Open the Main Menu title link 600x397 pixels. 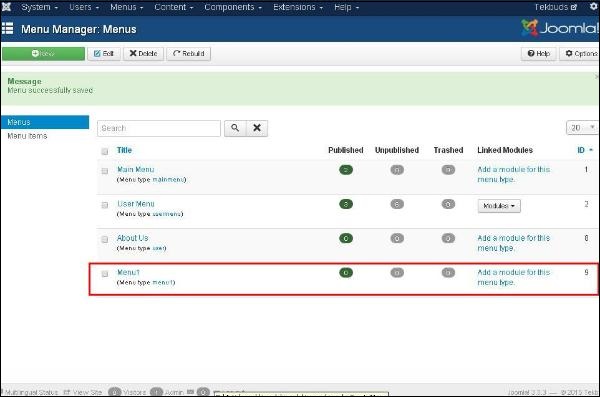[135, 169]
